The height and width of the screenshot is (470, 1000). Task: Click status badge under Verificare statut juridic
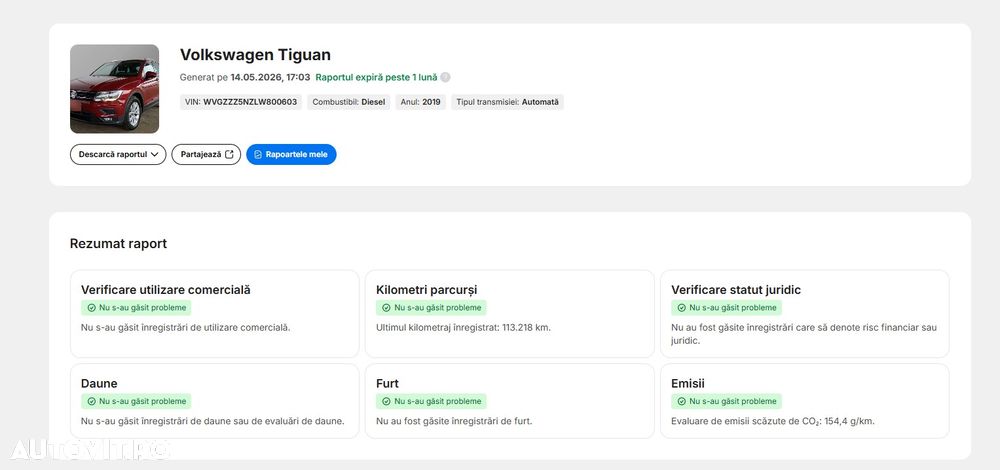click(x=726, y=308)
